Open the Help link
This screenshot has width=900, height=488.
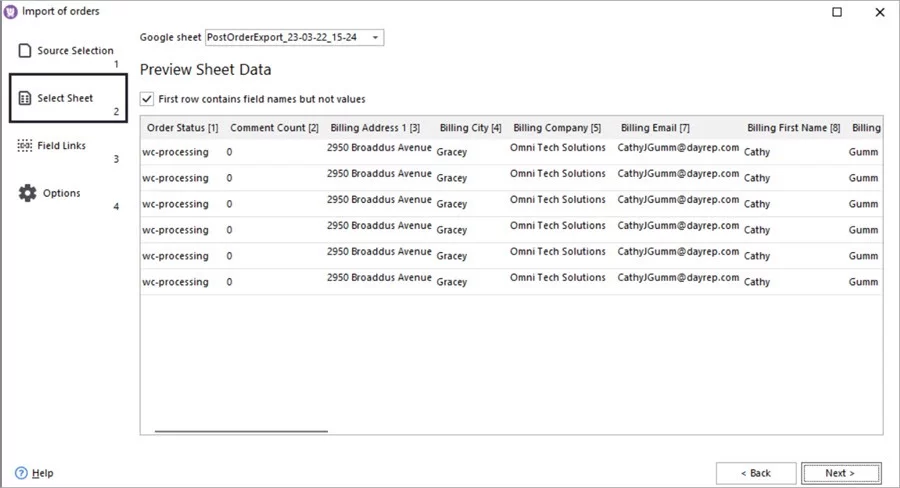click(x=42, y=473)
